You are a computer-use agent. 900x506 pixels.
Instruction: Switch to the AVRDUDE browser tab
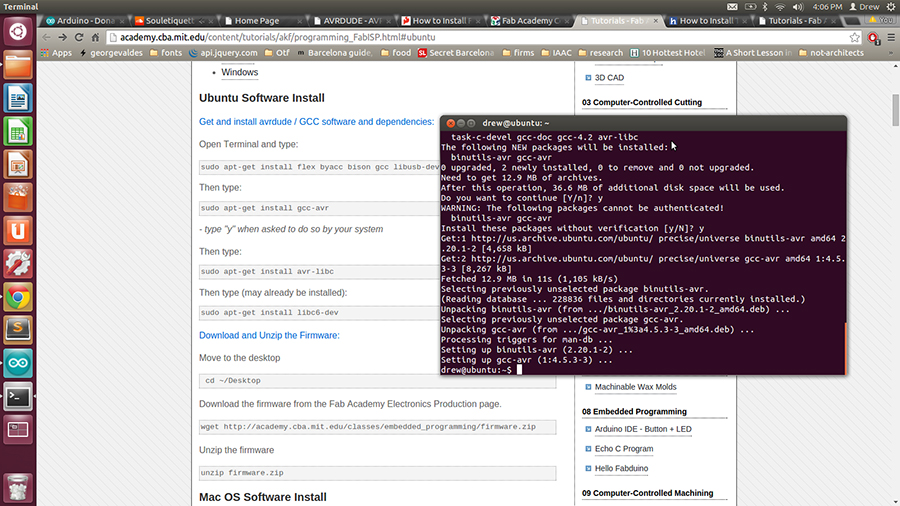(350, 21)
